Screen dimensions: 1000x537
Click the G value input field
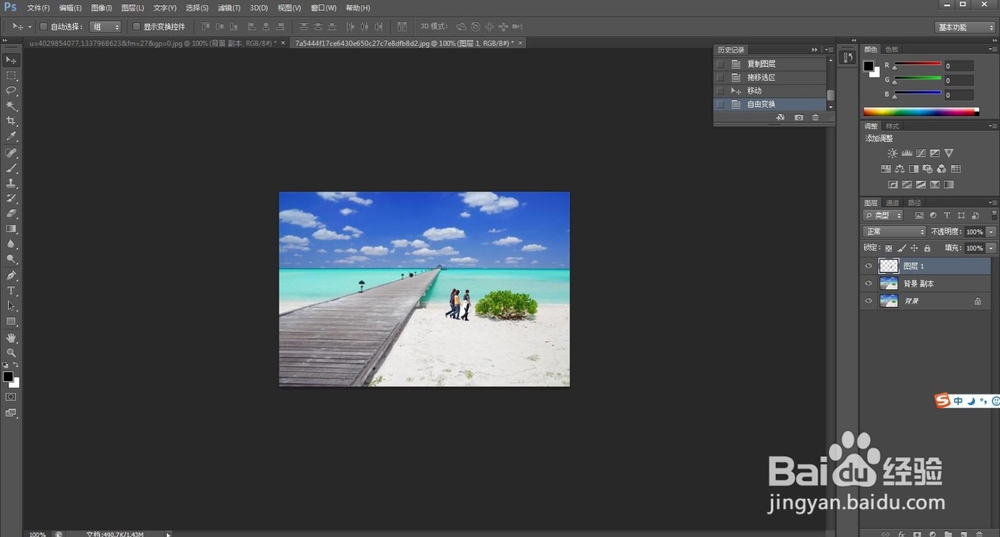pos(959,80)
